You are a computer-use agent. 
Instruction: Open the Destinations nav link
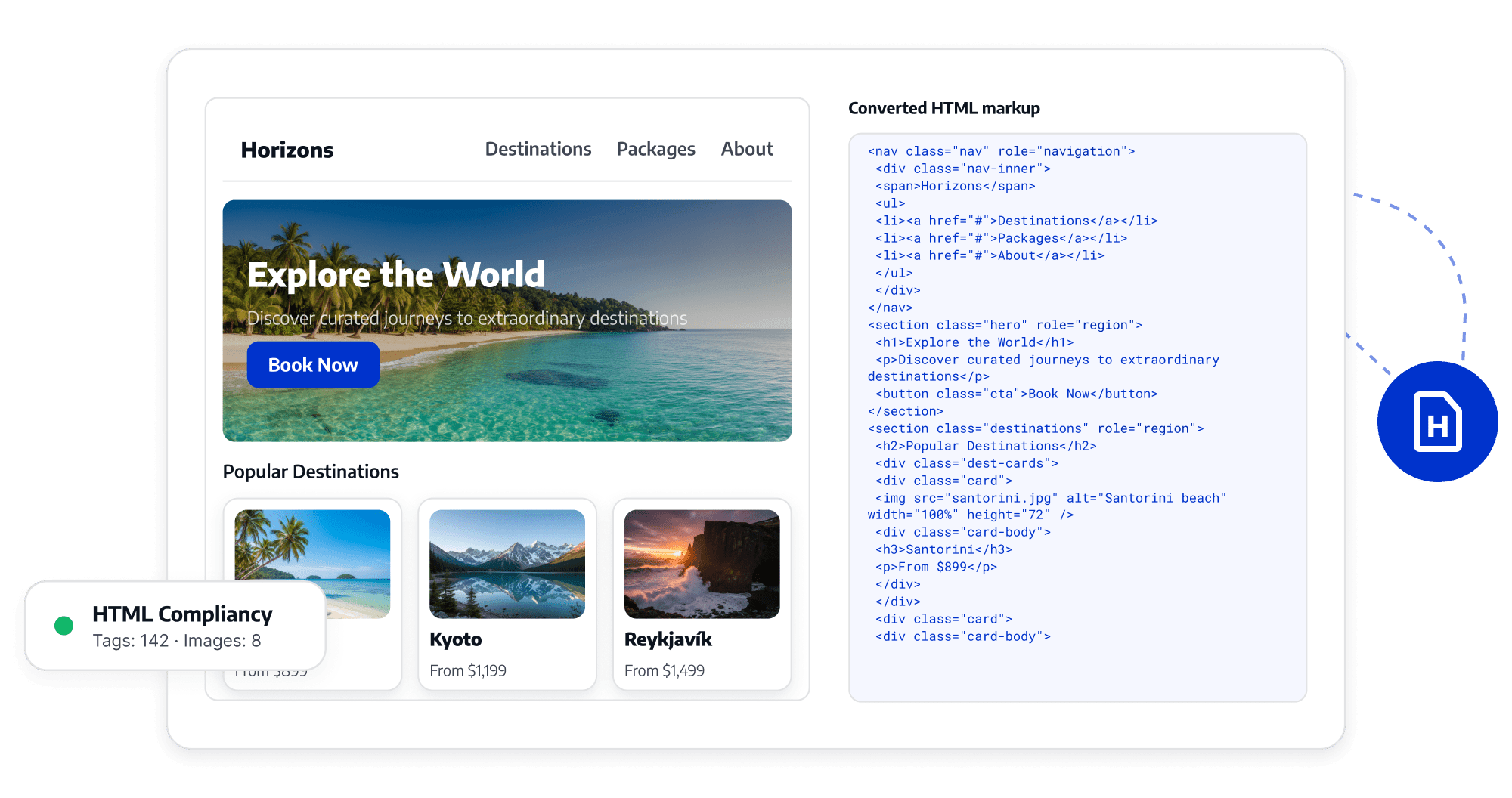538,149
